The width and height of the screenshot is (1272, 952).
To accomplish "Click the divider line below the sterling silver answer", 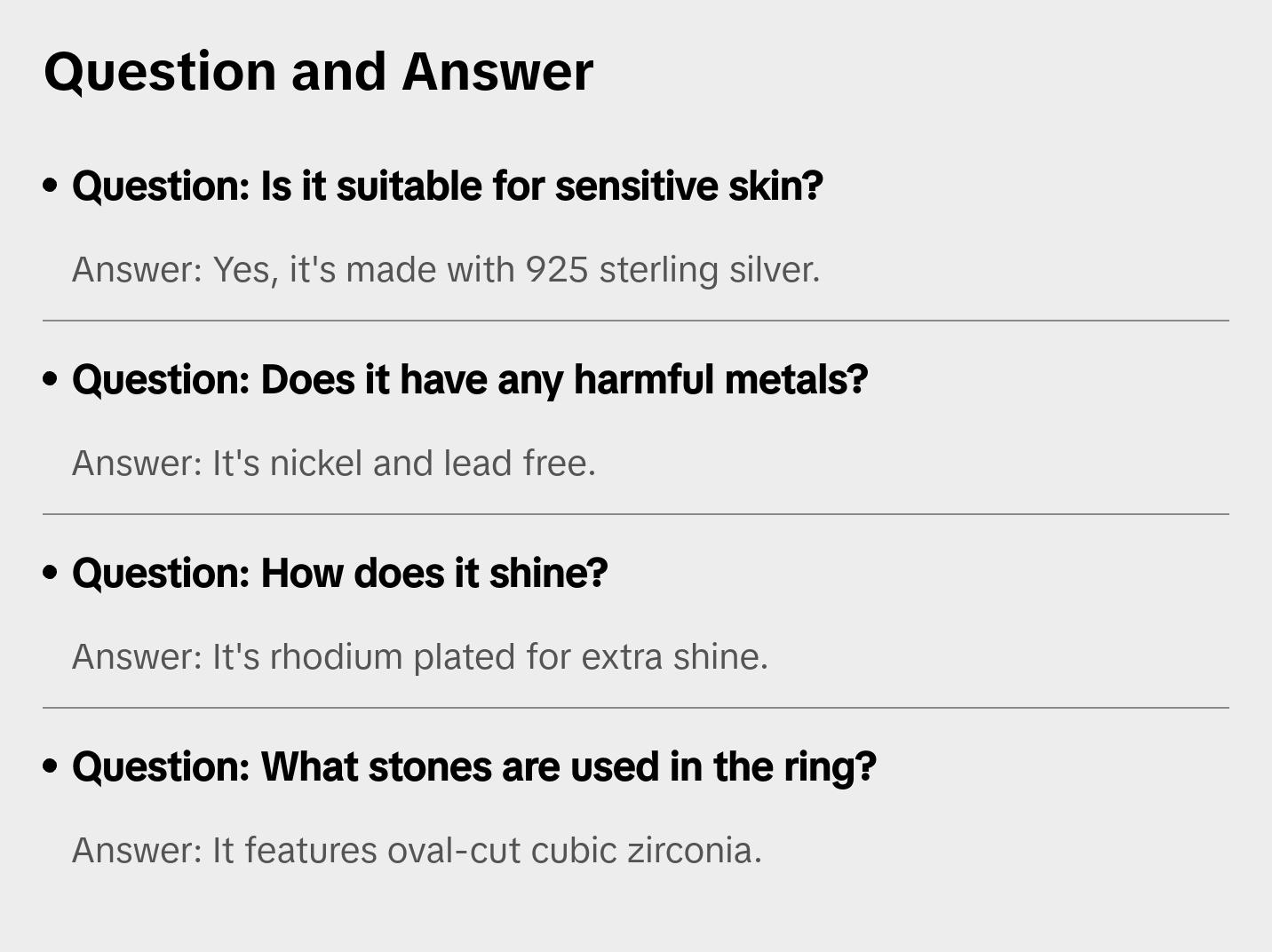I will click(636, 321).
